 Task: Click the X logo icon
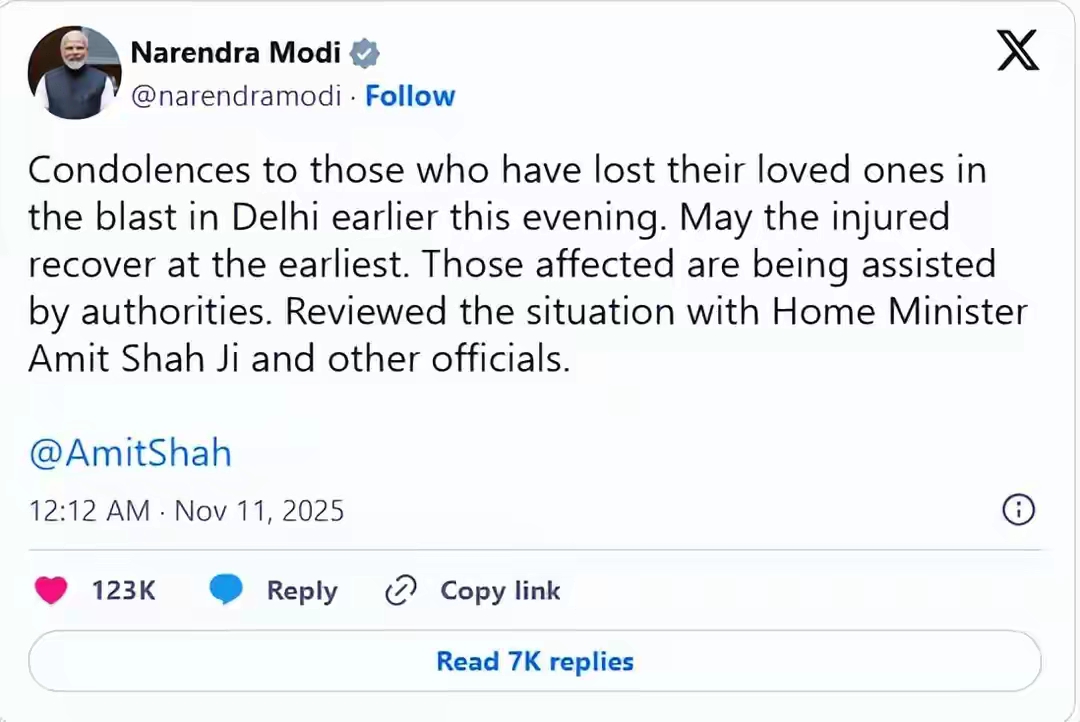(x=1018, y=49)
